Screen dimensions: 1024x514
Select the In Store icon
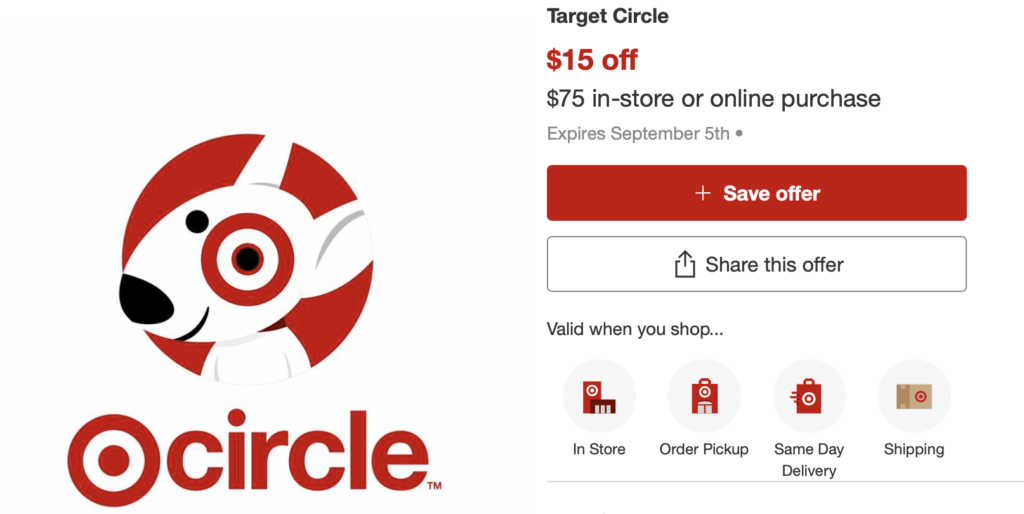point(599,396)
